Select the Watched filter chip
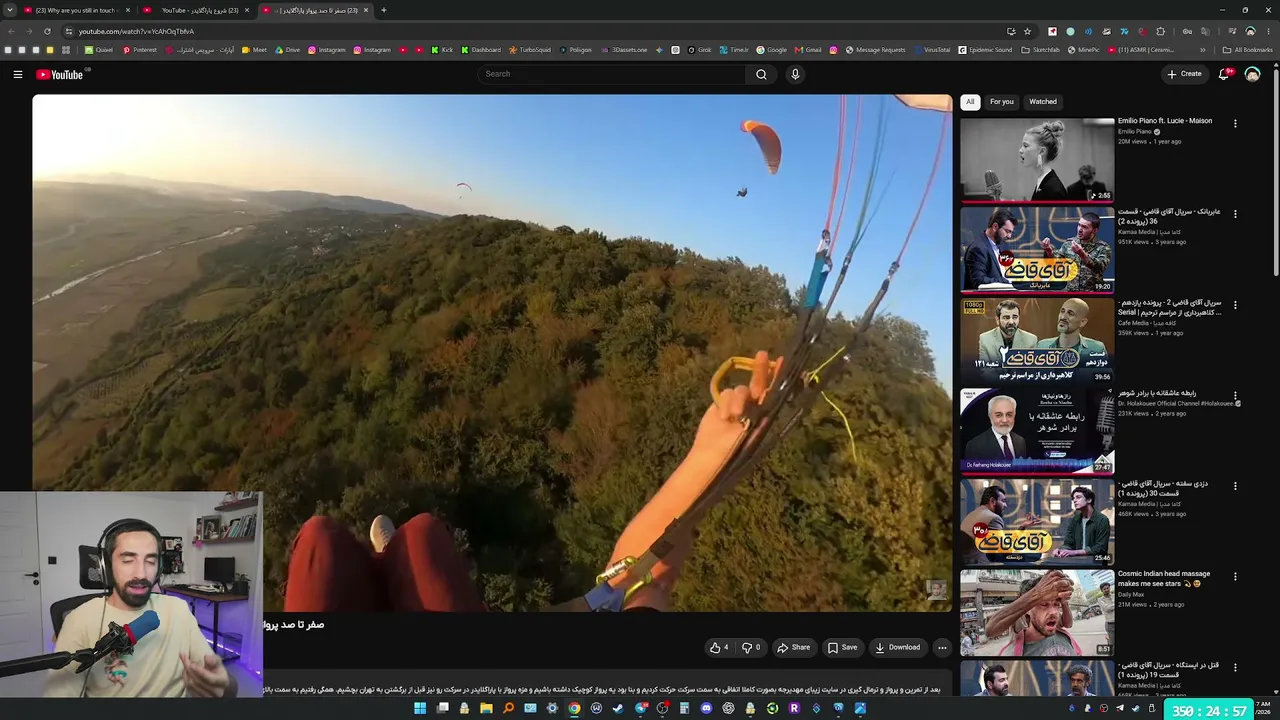 click(x=1043, y=101)
